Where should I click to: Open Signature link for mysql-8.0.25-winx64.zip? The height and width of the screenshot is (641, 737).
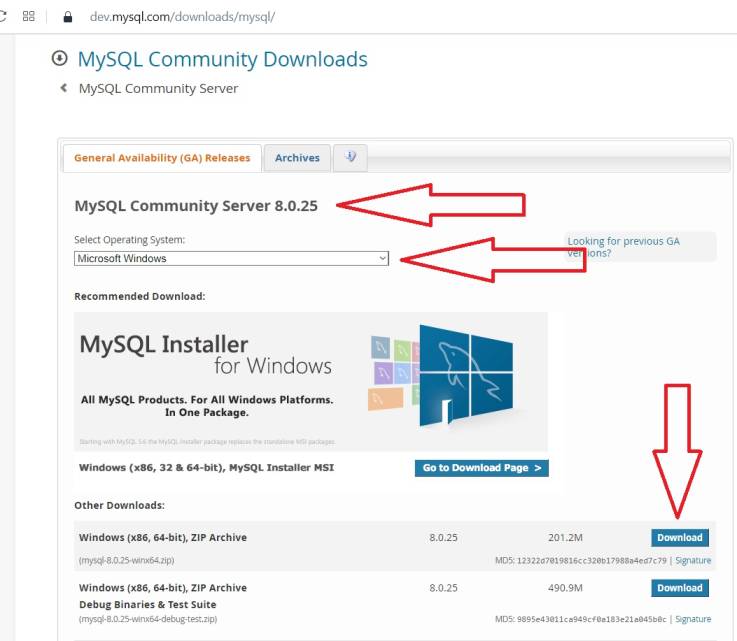[x=693, y=560]
